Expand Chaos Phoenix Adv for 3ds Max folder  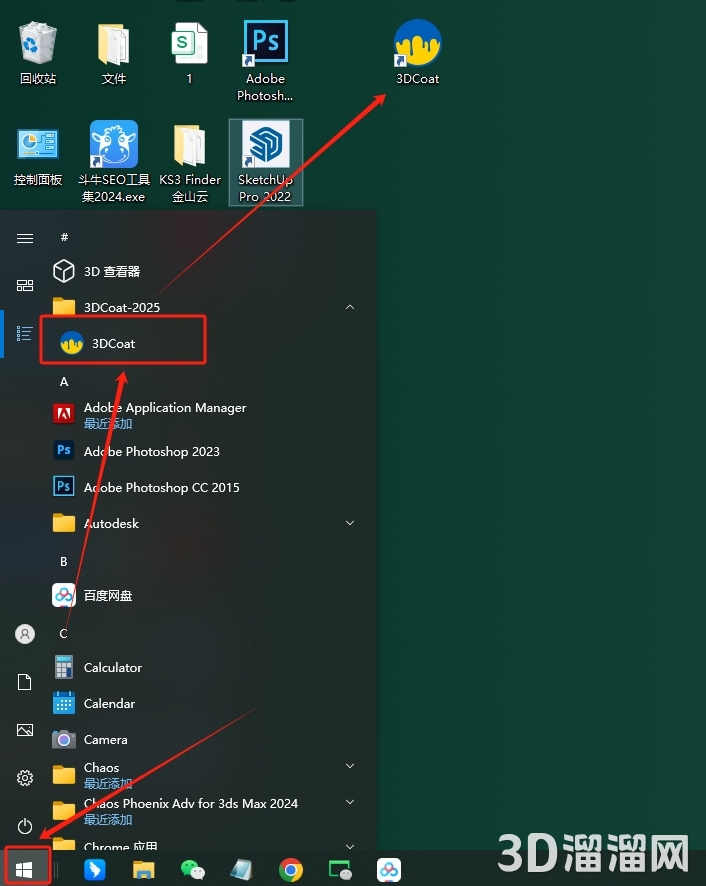(x=350, y=803)
